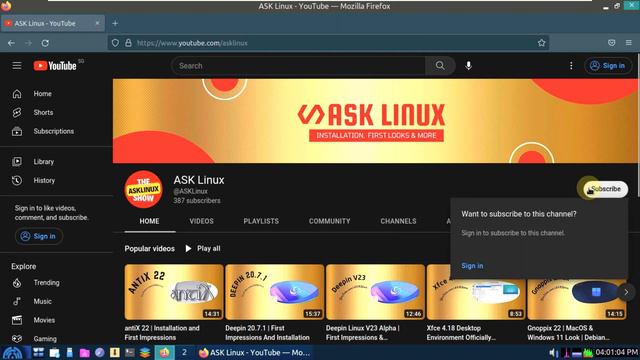Click next arrow on video carousel

(626, 292)
